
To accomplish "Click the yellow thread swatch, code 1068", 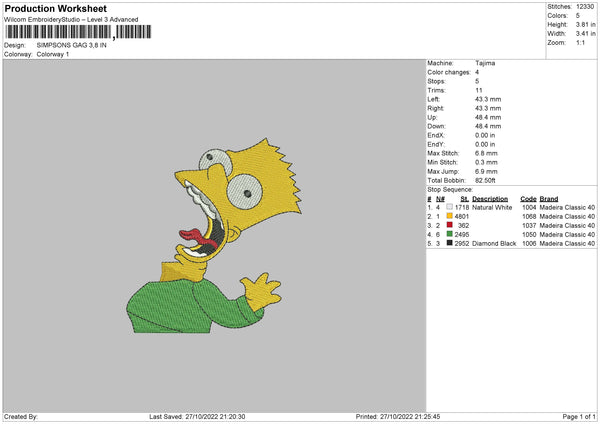I will [449, 216].
